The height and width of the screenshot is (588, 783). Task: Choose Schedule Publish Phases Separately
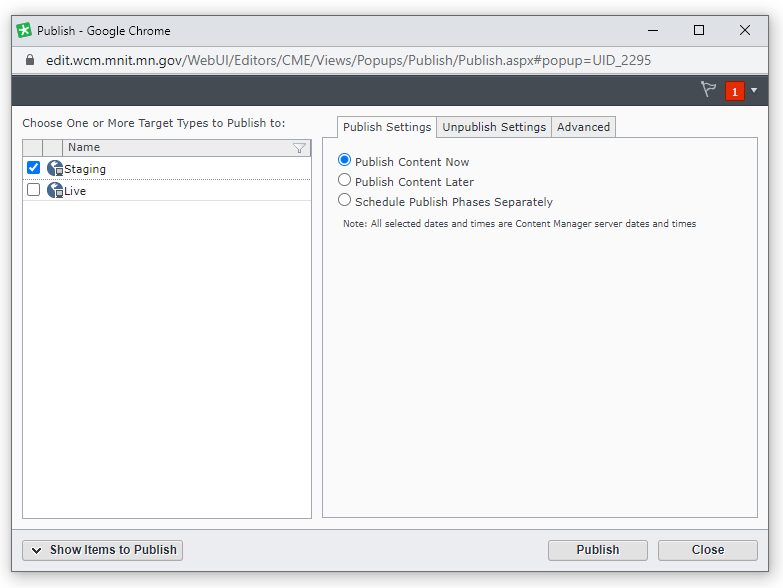[345, 200]
